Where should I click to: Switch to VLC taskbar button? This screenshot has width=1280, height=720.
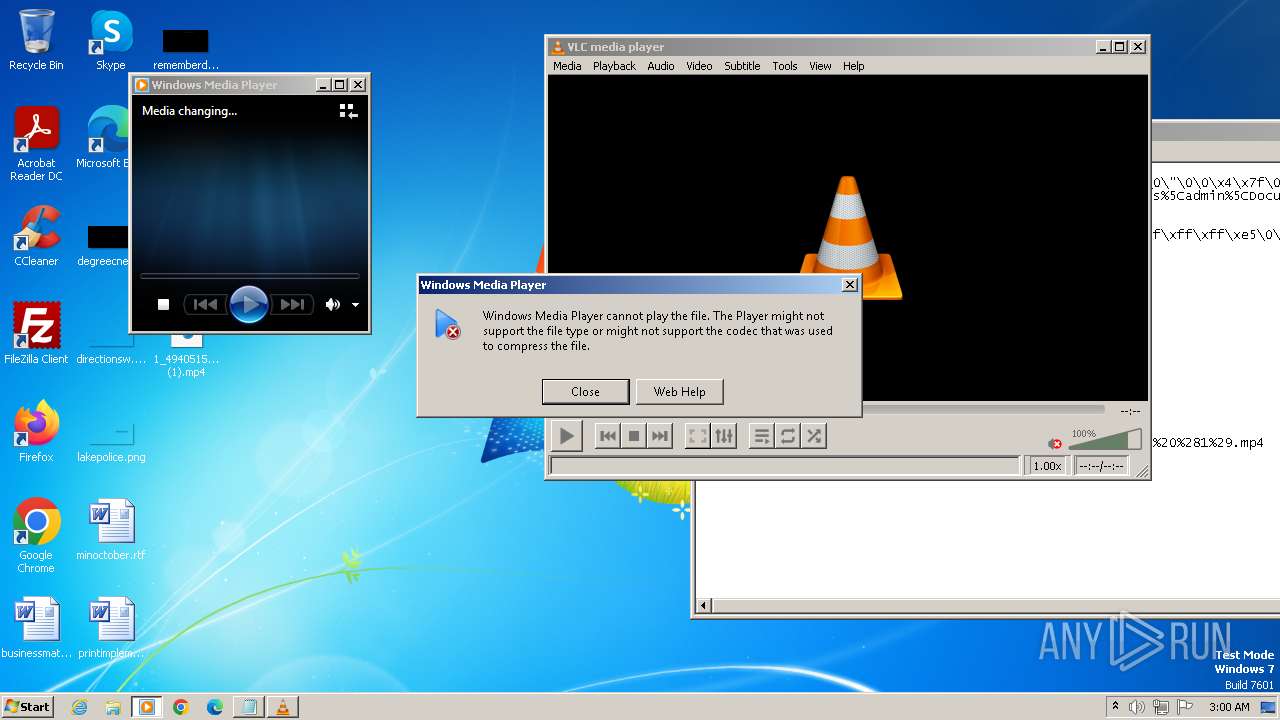(282, 707)
